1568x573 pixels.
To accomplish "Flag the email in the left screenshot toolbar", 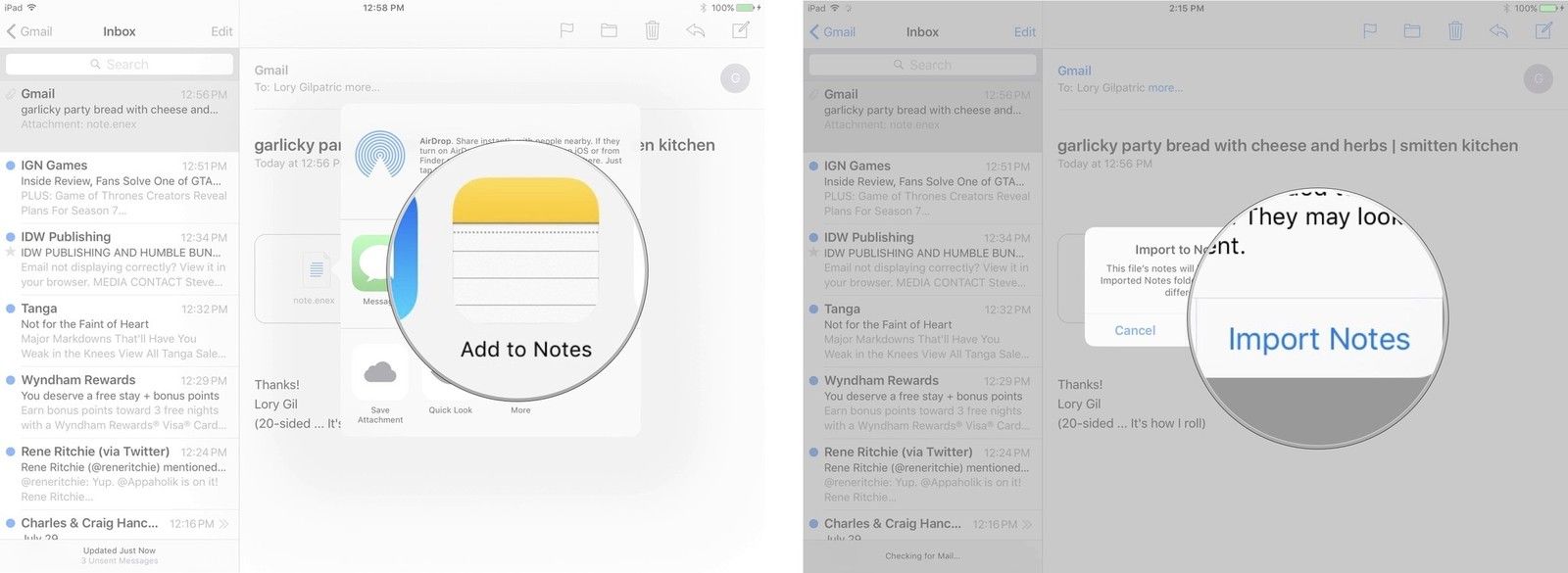I will (566, 30).
